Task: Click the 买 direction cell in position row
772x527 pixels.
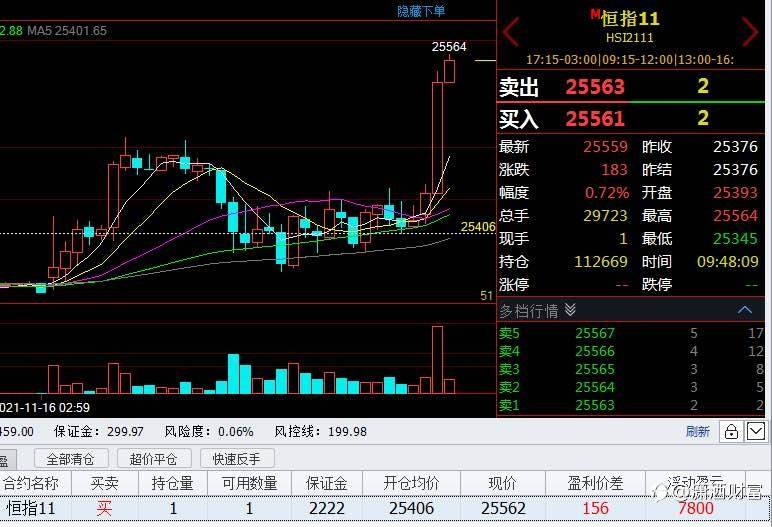Action: (104, 508)
